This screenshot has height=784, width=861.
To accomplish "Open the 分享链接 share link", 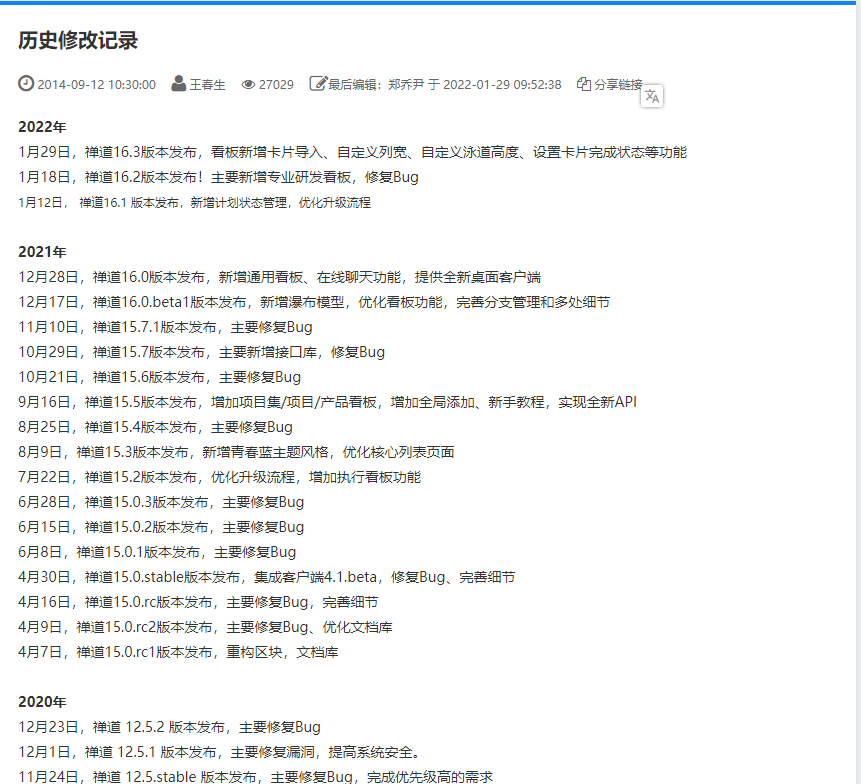I will (618, 85).
